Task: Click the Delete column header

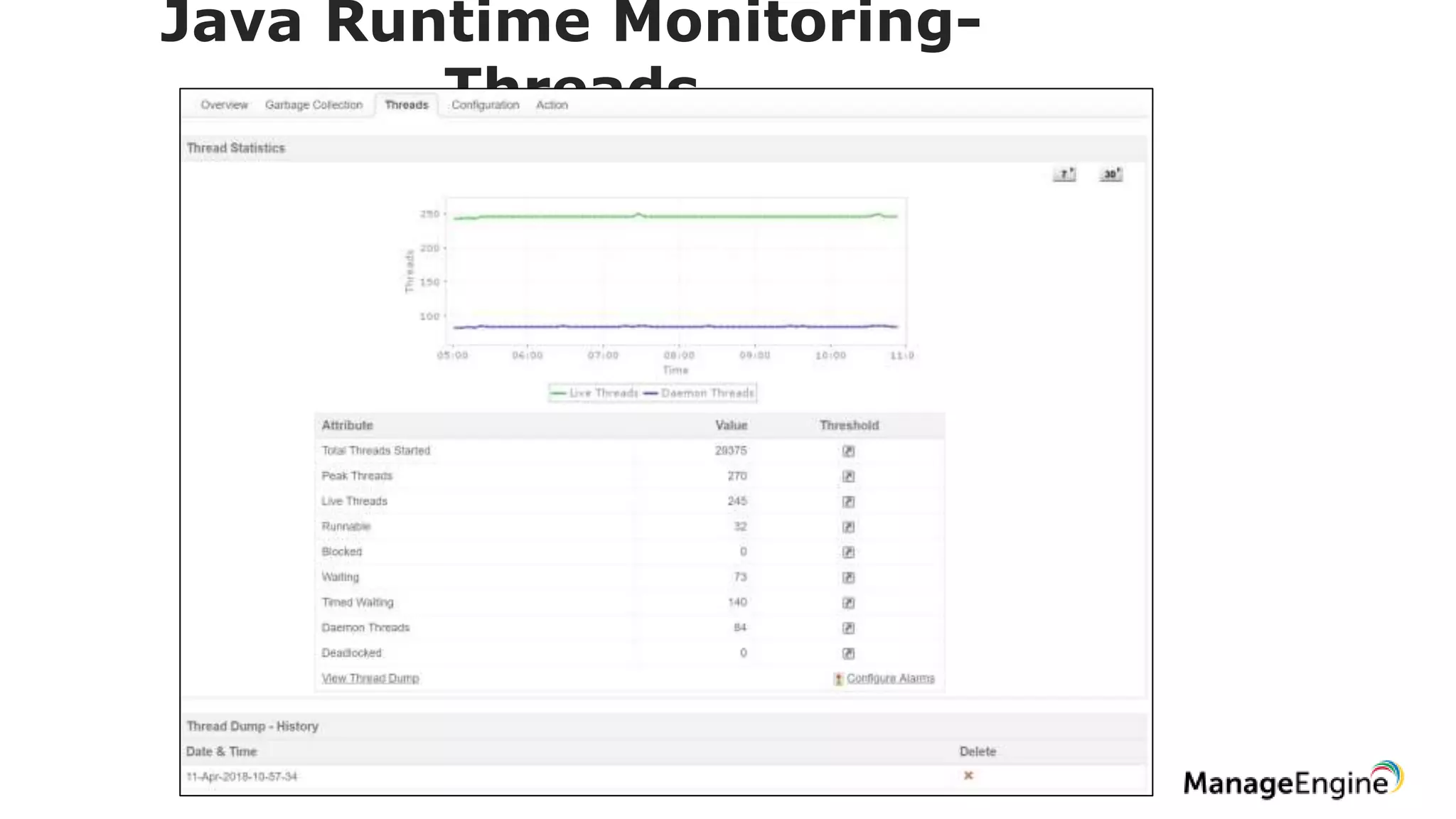Action: tap(978, 751)
